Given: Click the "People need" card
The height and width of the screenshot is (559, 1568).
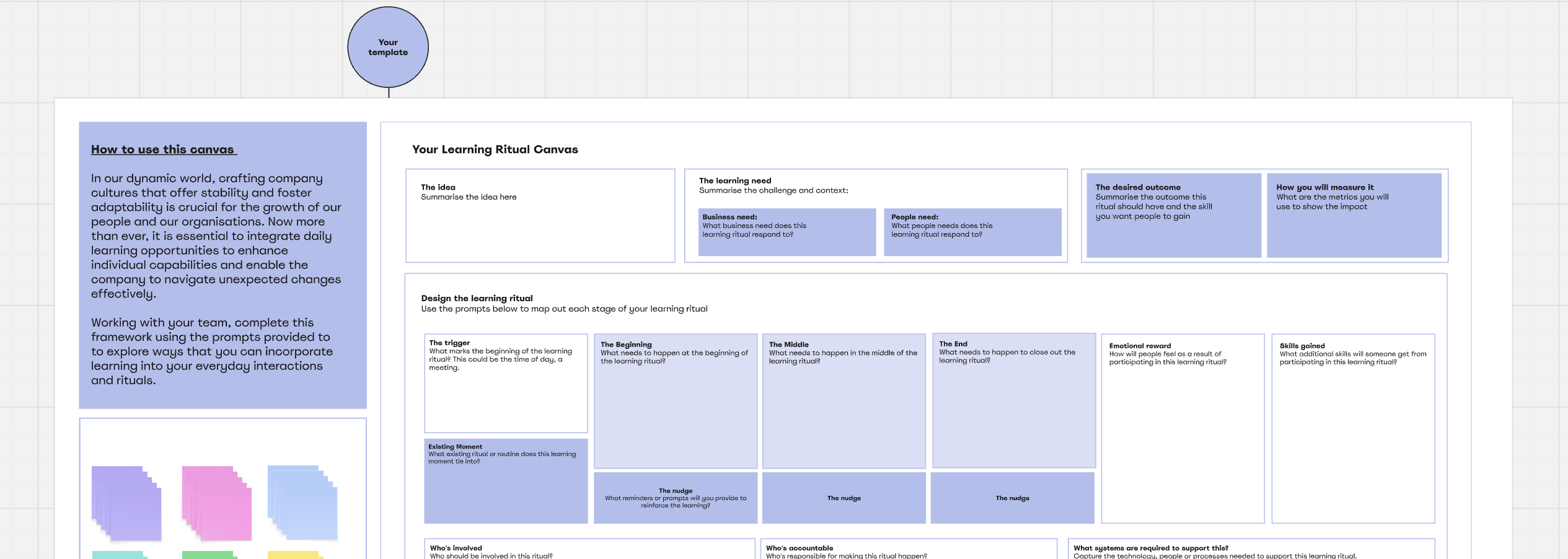Looking at the screenshot, I should pyautogui.click(x=972, y=232).
